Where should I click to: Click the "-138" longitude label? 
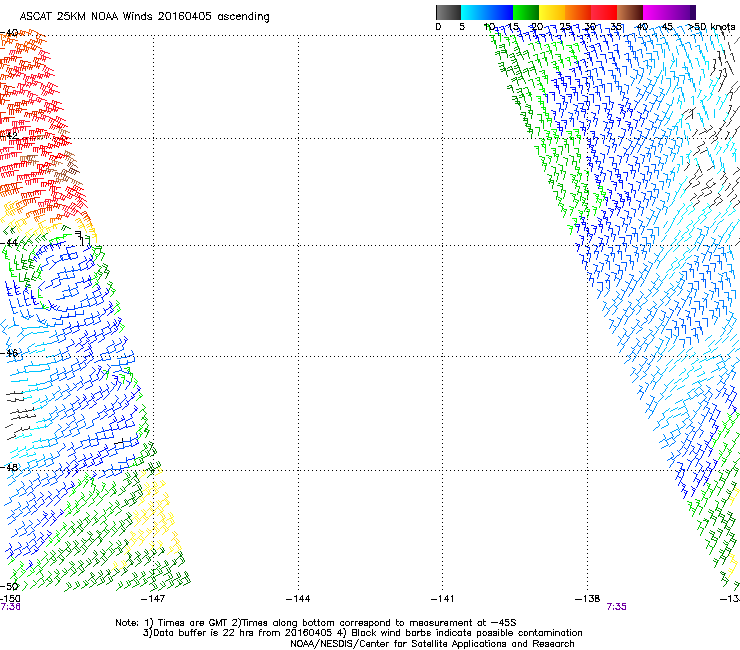(588, 599)
